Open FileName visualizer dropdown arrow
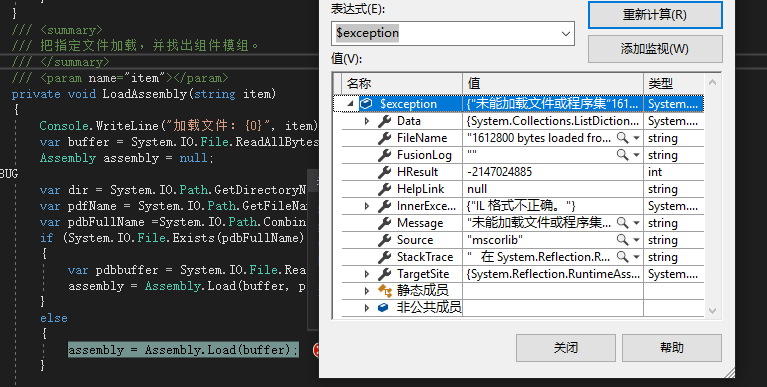The width and height of the screenshot is (767, 387). coord(636,138)
